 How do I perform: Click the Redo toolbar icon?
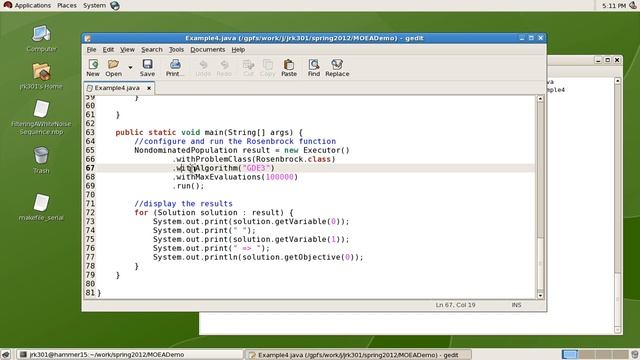[x=224, y=68]
